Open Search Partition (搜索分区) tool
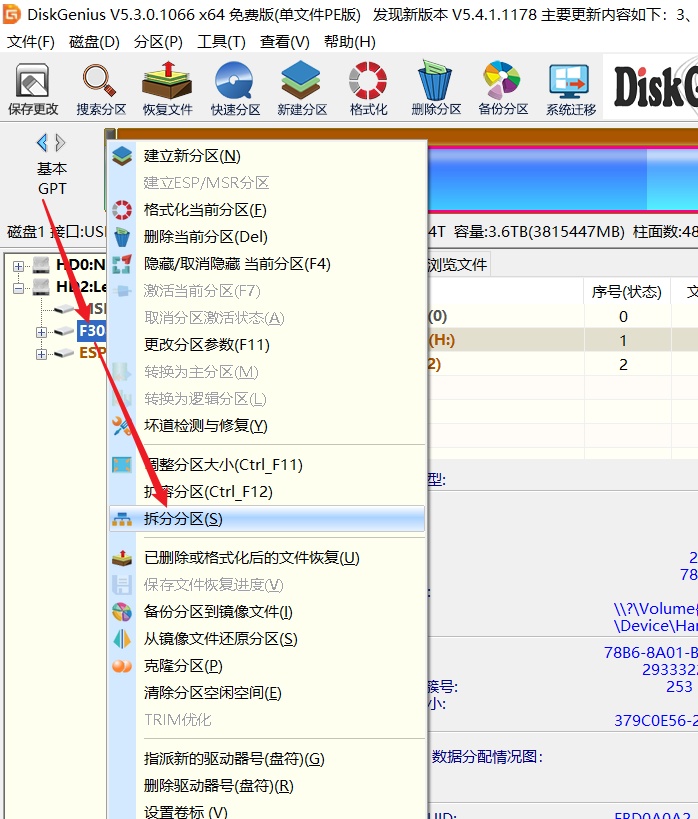 101,88
